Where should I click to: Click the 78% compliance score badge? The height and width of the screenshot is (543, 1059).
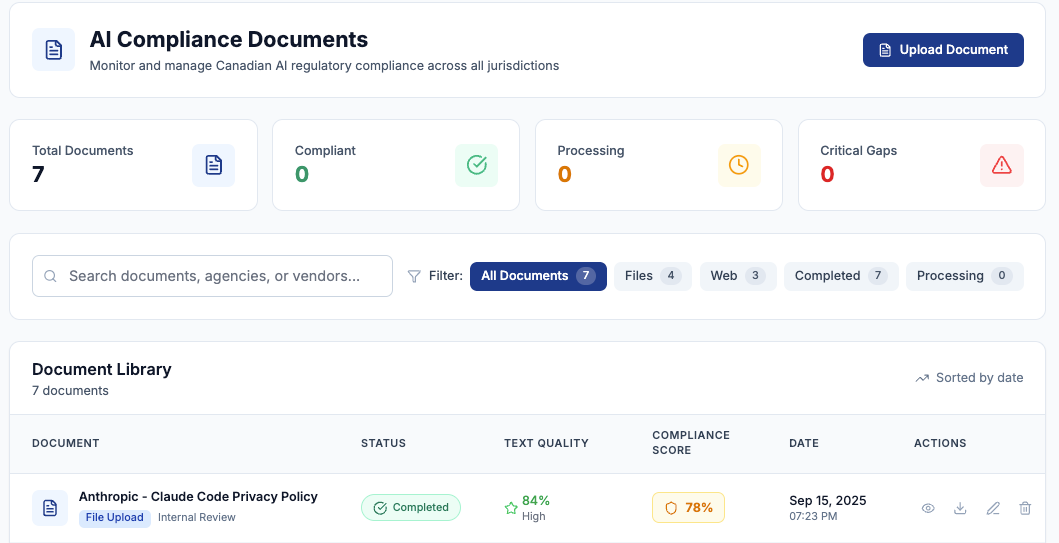click(x=688, y=508)
